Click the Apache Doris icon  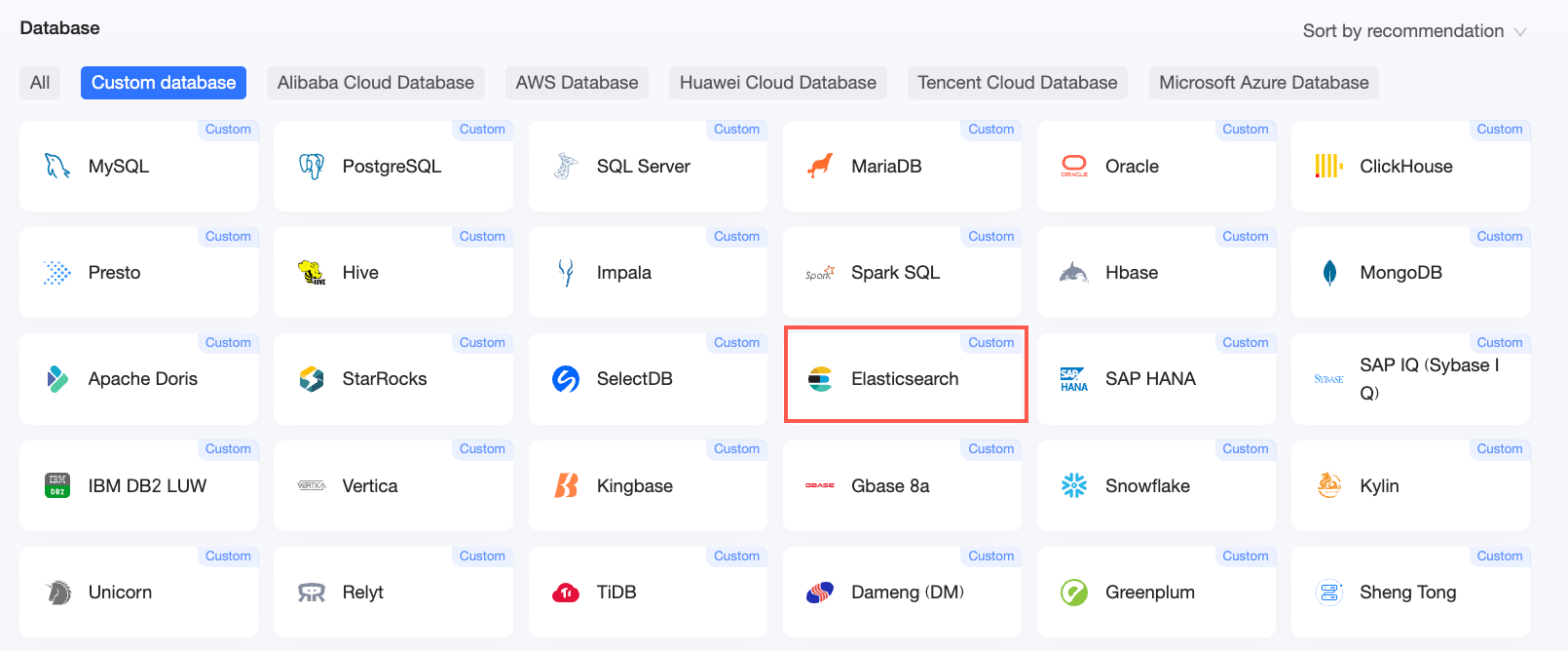pyautogui.click(x=57, y=379)
